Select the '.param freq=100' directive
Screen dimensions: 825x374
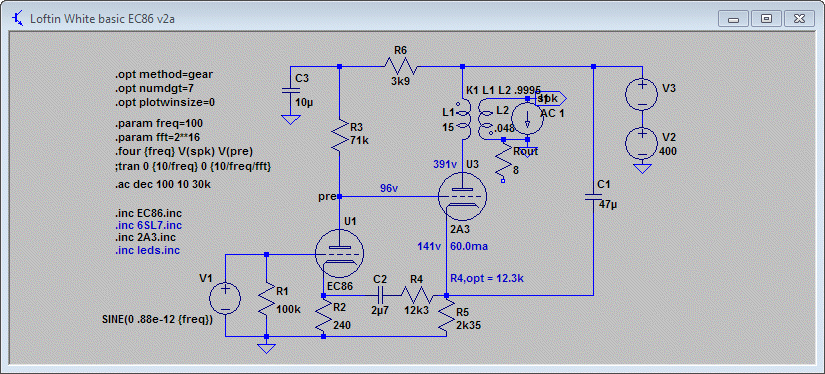(x=158, y=124)
